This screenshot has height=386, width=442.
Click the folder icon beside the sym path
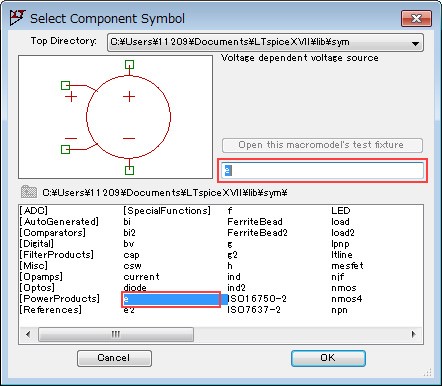pyautogui.click(x=29, y=192)
